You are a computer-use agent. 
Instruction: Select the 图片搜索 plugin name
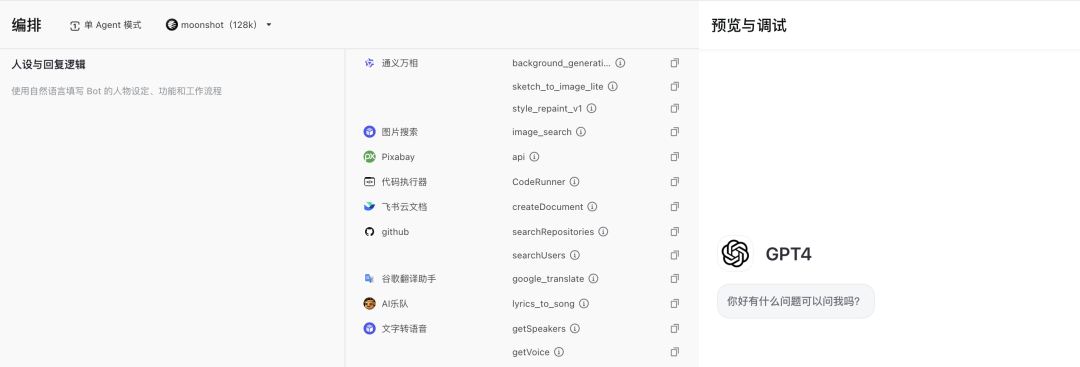399,132
